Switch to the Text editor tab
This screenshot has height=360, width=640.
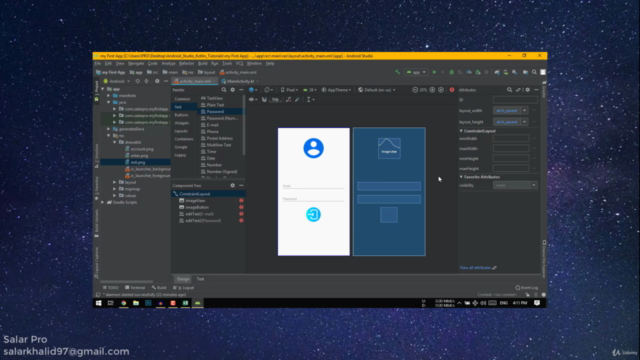[x=200, y=279]
